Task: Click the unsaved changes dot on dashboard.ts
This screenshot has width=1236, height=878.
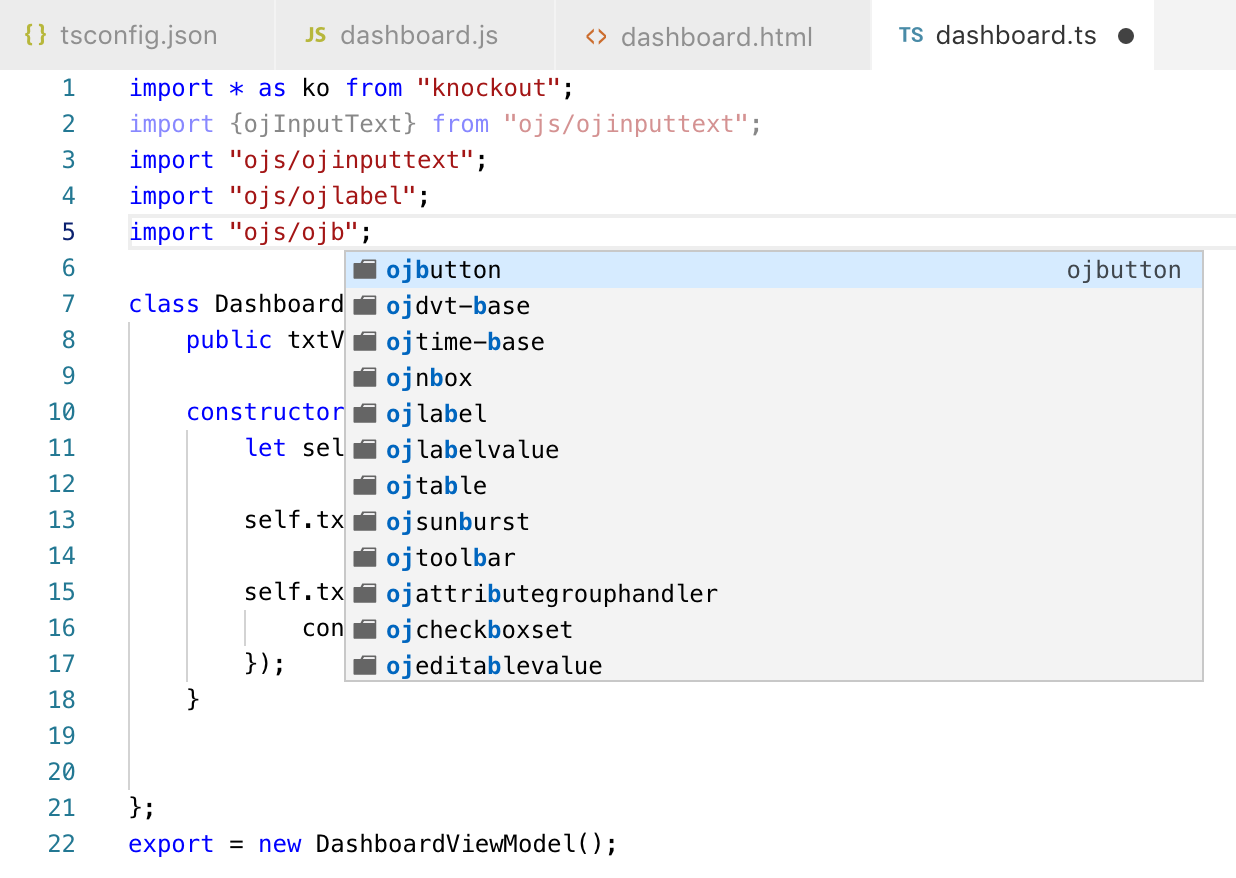Action: 1126,35
